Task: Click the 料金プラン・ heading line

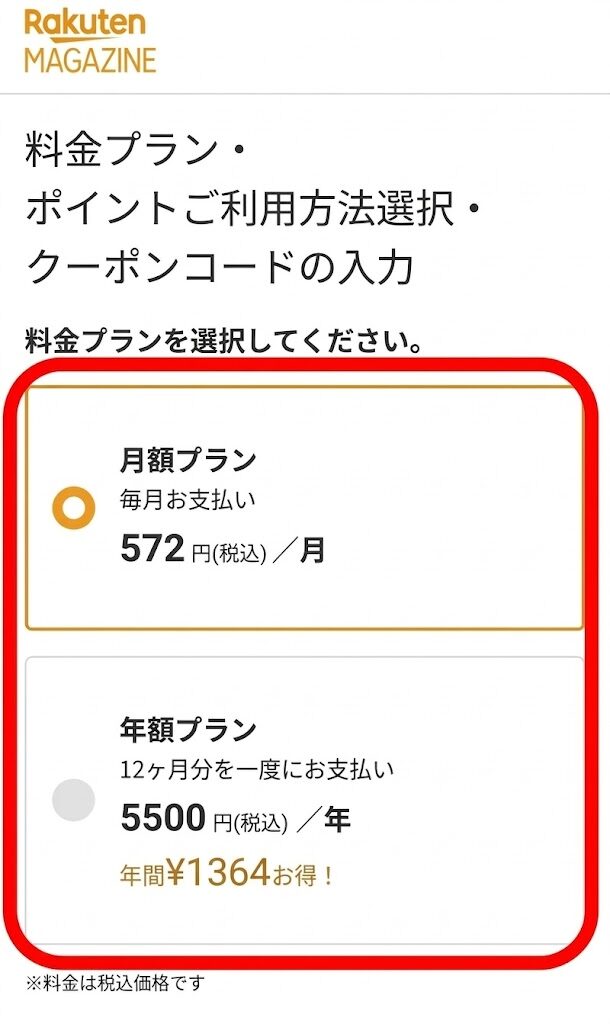Action: pos(135,153)
